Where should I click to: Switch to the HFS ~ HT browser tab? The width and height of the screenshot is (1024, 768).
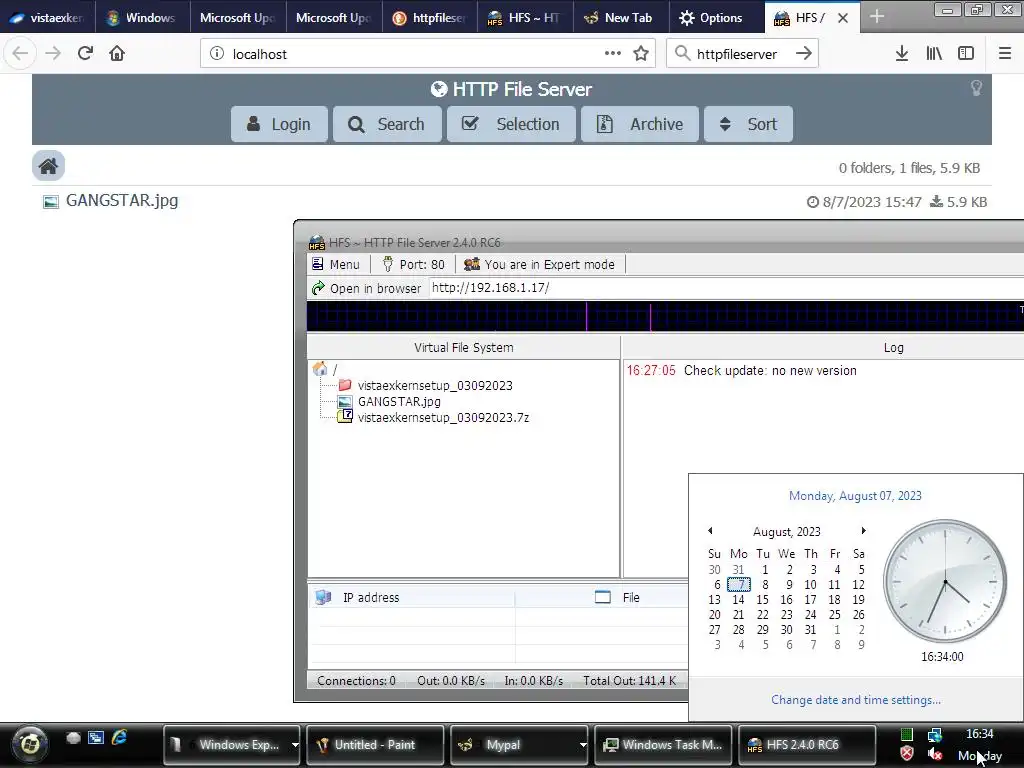(x=525, y=18)
